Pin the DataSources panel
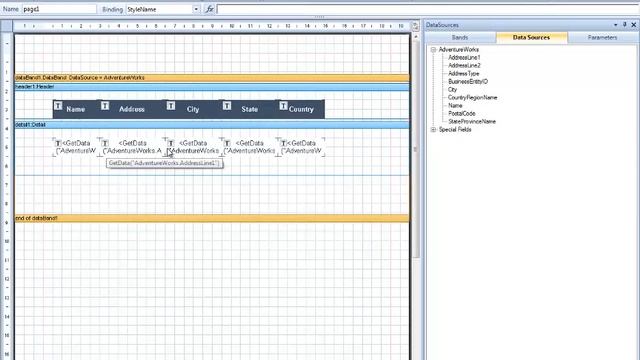Viewport: 640px width, 360px height. (624, 25)
